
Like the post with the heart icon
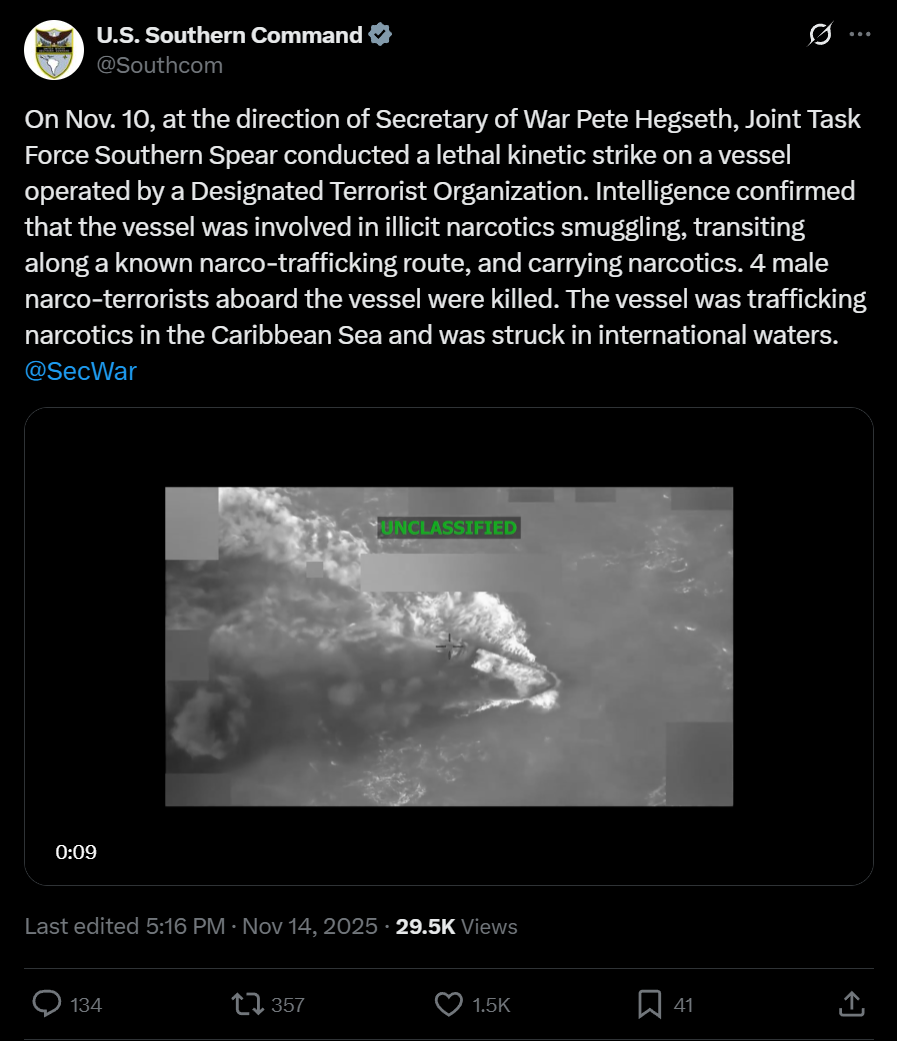pos(451,1003)
